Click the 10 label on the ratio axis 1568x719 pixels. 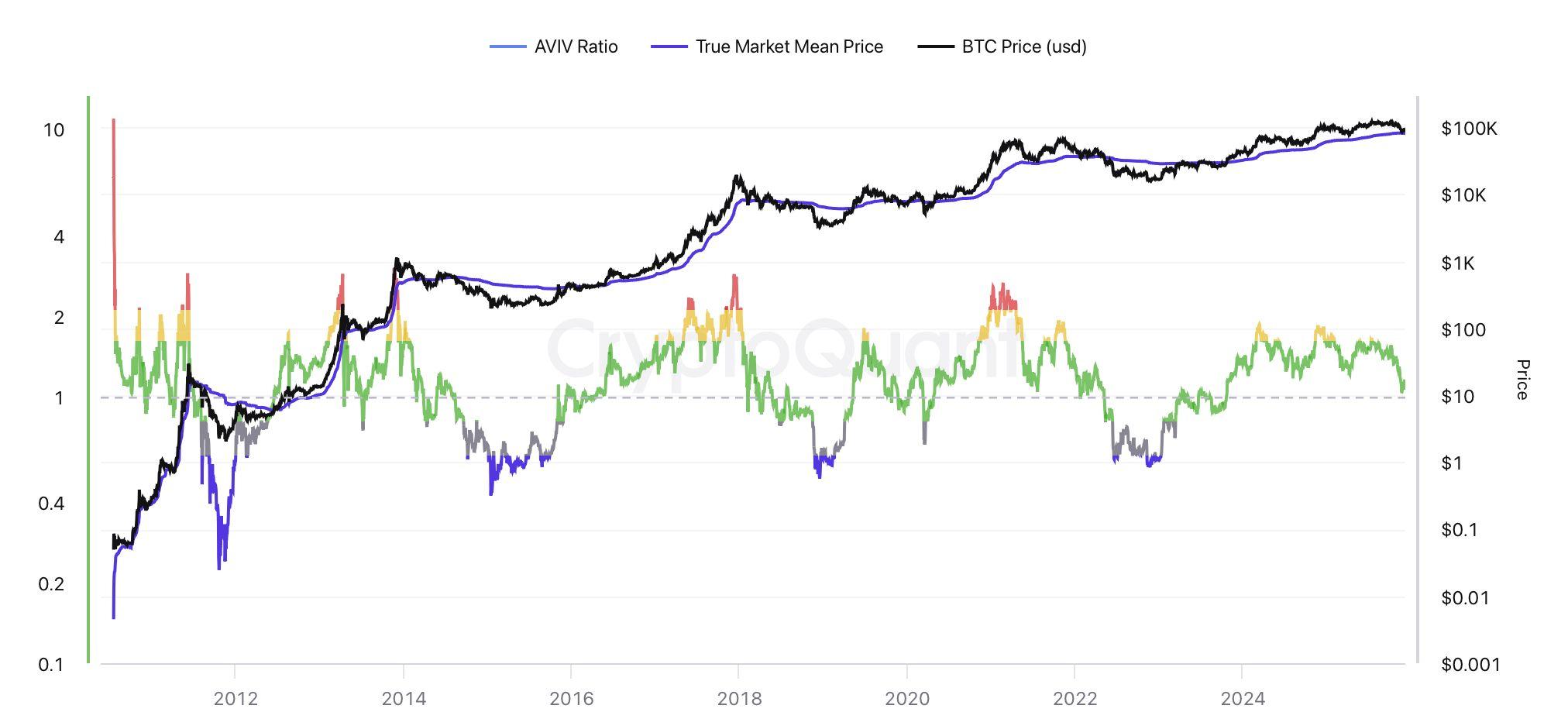[x=53, y=130]
